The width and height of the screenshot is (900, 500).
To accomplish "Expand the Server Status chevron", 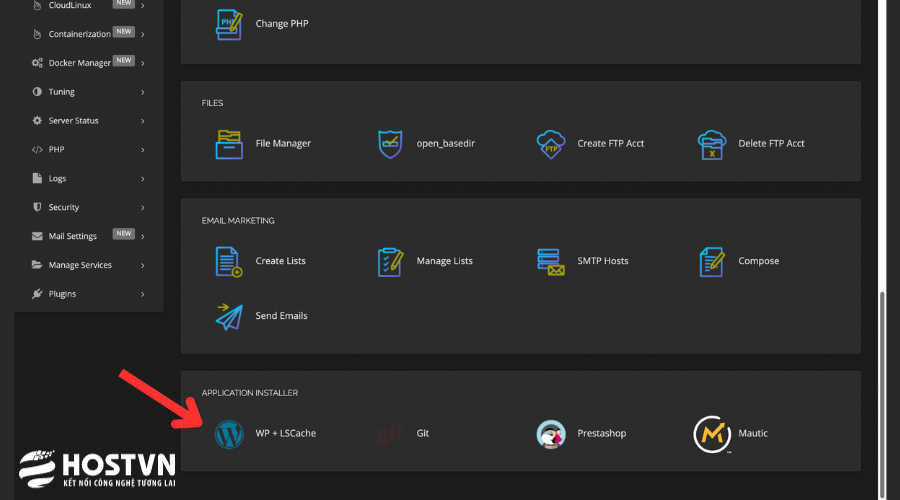I will (142, 121).
